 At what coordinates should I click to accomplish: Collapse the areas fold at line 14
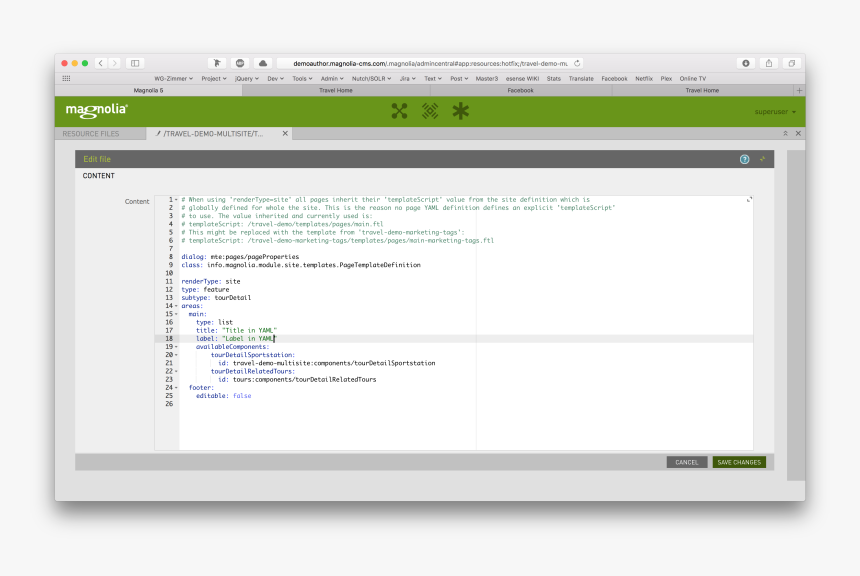coord(176,305)
